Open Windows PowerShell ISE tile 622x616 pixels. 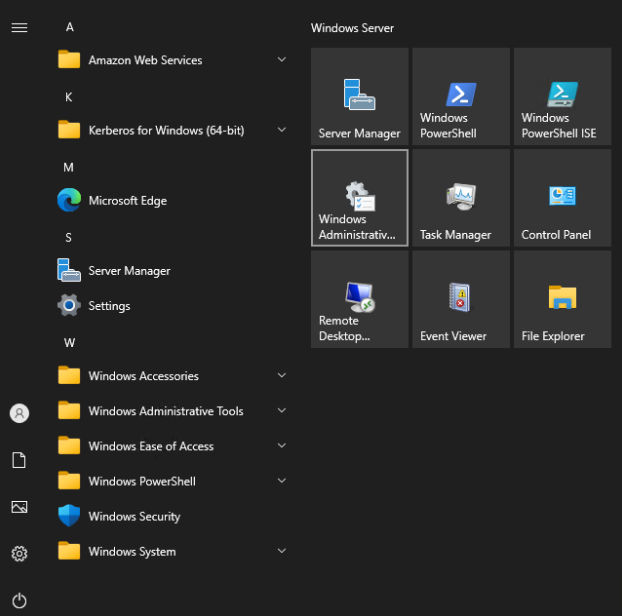coord(562,97)
